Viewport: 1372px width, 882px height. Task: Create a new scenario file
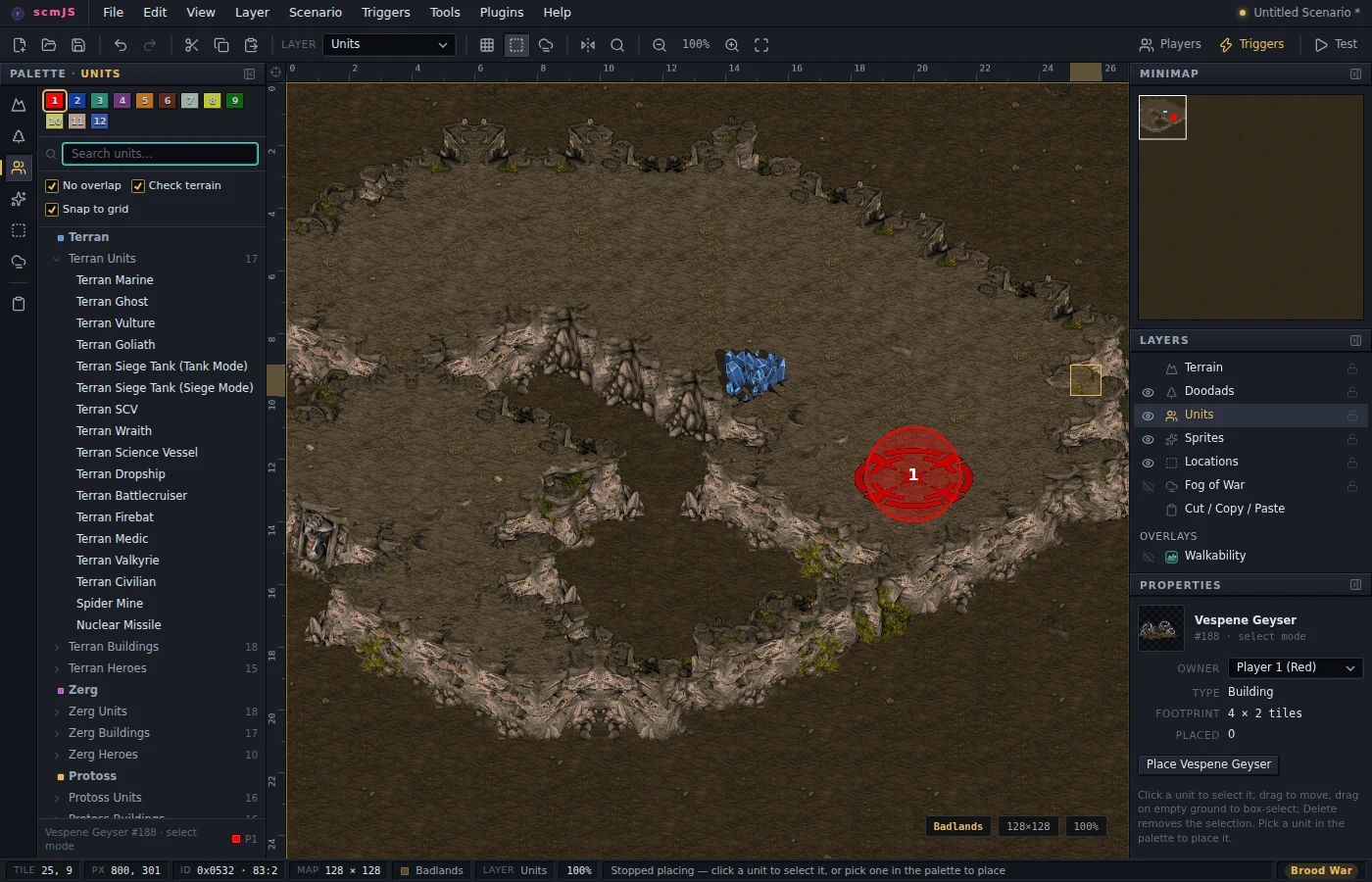(x=19, y=45)
